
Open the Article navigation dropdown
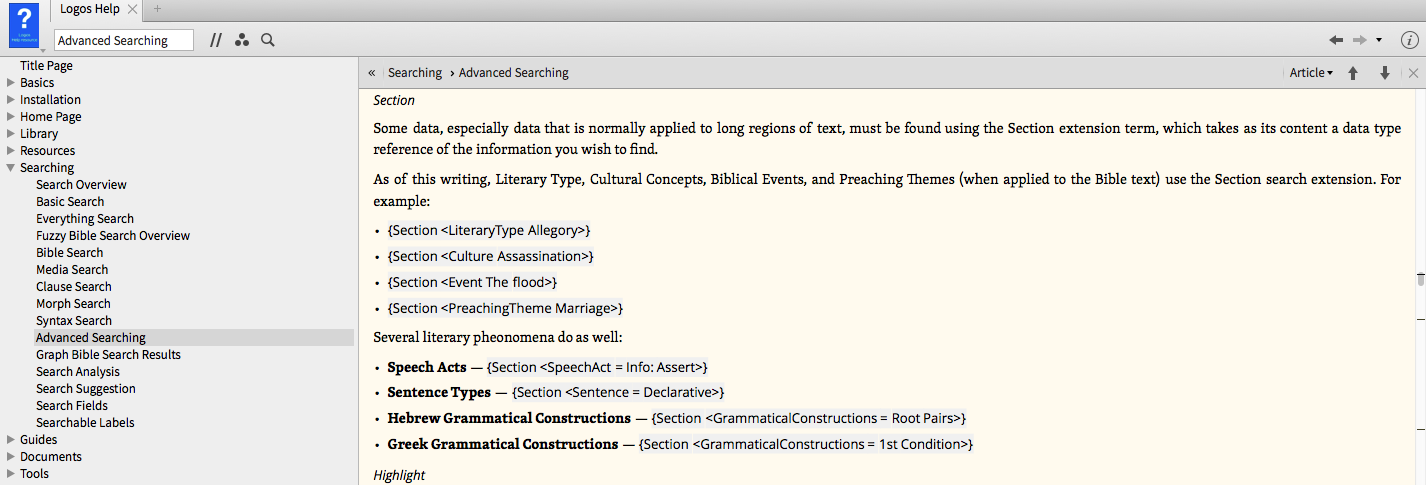tap(1311, 73)
